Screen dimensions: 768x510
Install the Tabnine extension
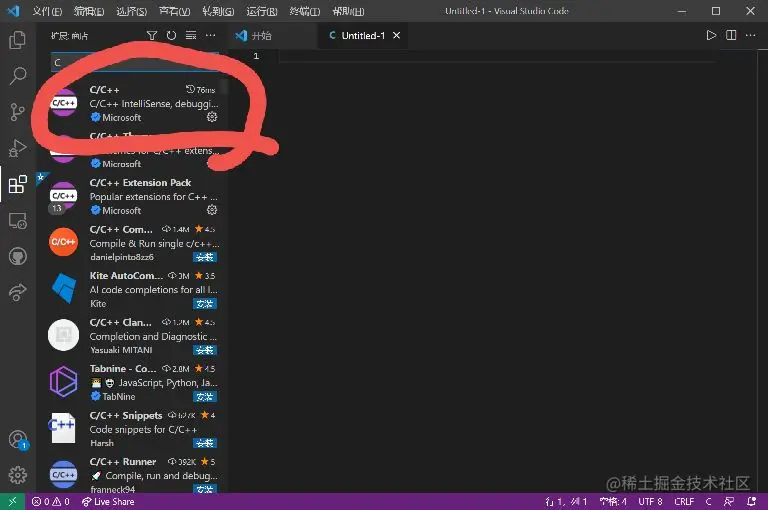205,397
